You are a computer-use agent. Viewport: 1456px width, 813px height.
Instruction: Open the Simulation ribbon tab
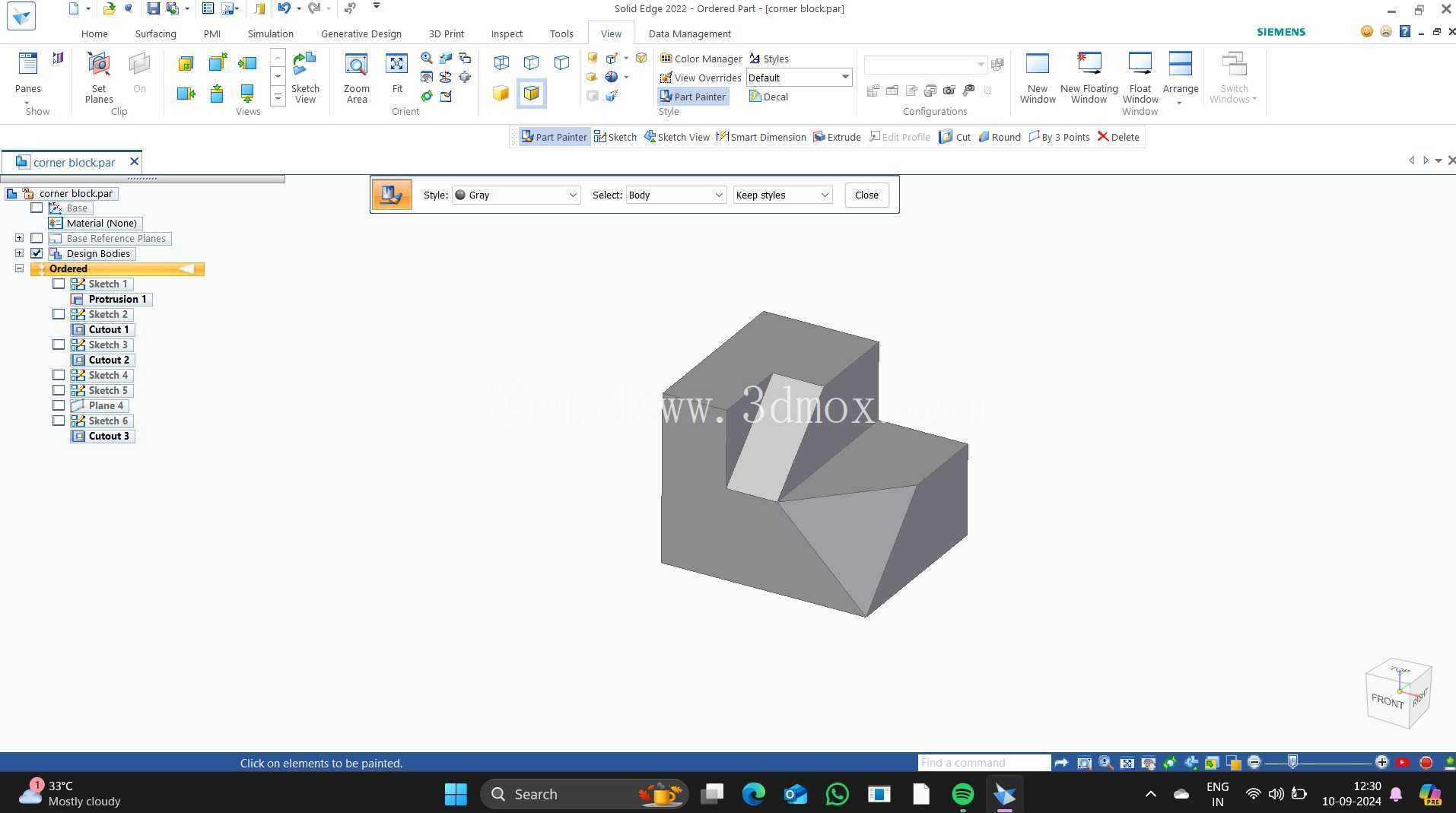point(270,33)
